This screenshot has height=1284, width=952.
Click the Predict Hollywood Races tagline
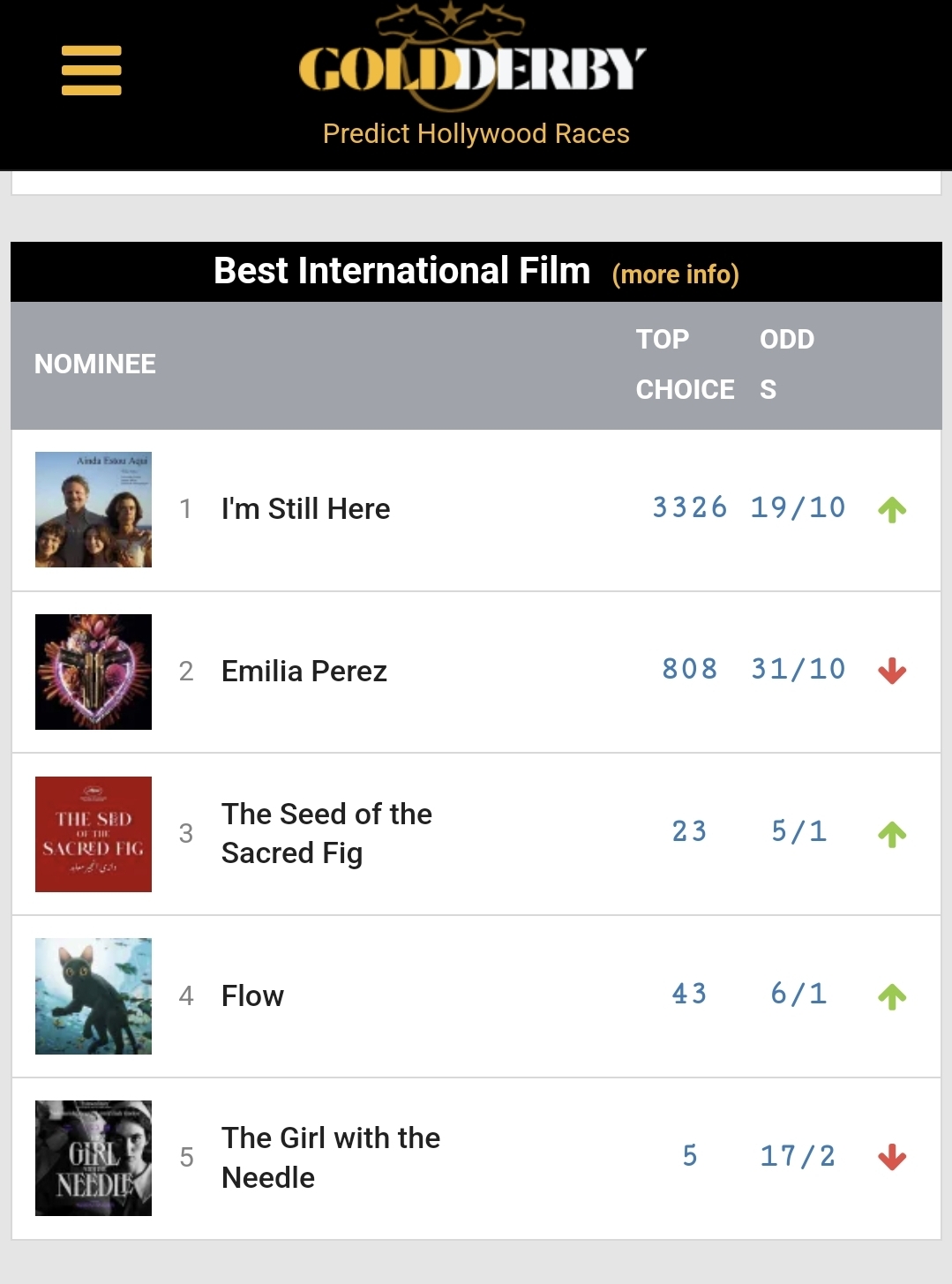tap(476, 133)
